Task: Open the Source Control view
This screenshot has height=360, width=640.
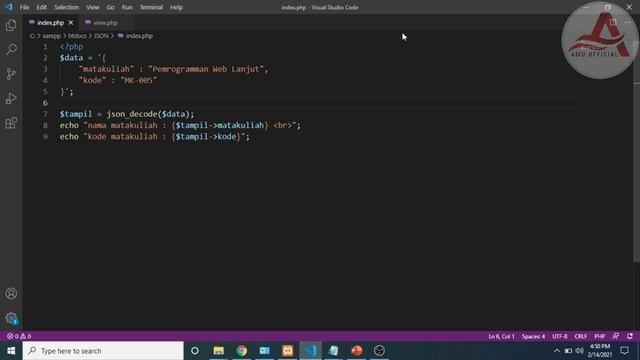Action: [x=11, y=74]
